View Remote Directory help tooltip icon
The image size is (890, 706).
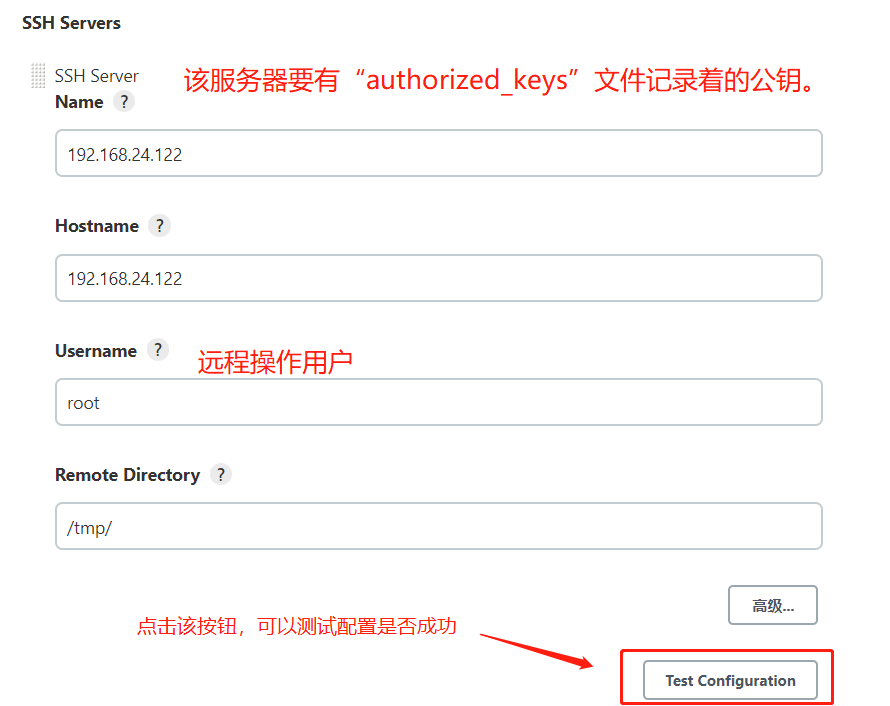tap(221, 474)
